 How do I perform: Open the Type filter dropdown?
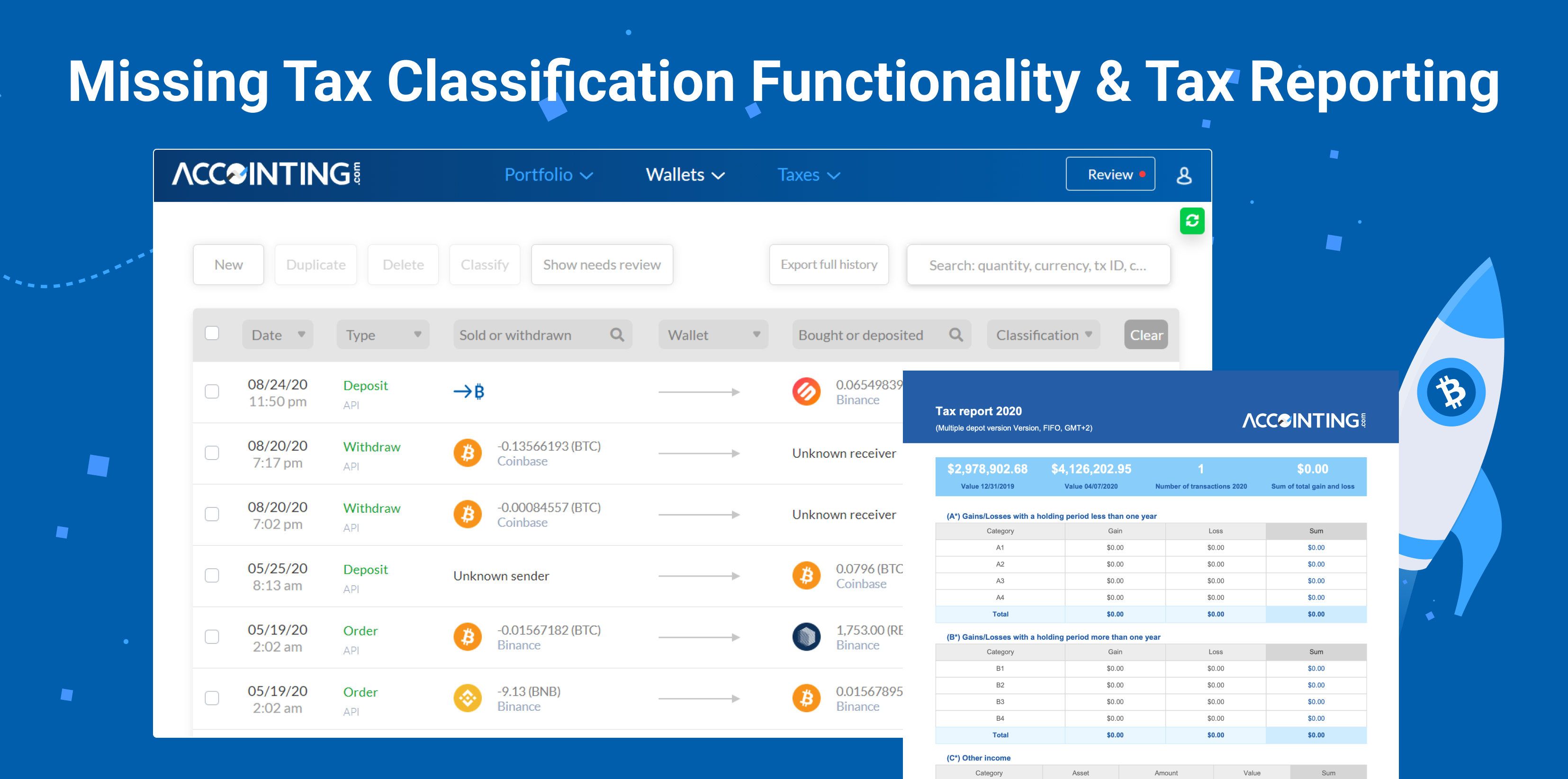[383, 335]
